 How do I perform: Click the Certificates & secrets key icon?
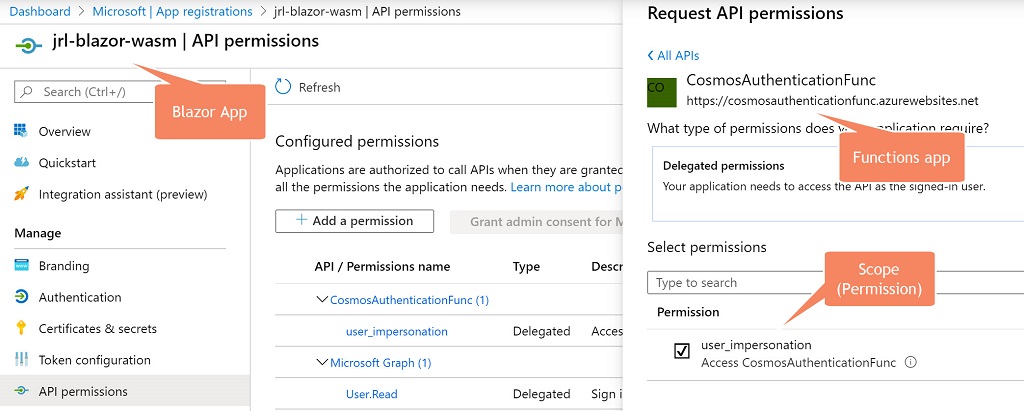tap(21, 328)
